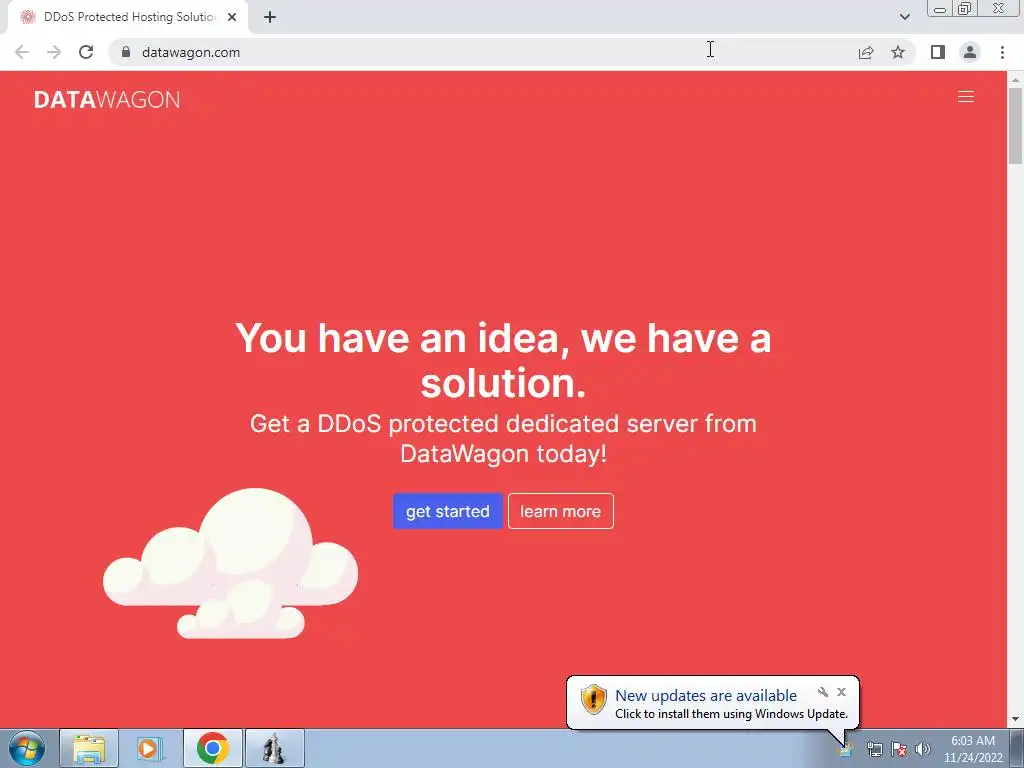Image resolution: width=1024 pixels, height=768 pixels.
Task: Click the Show desktop button
Action: click(x=1017, y=748)
